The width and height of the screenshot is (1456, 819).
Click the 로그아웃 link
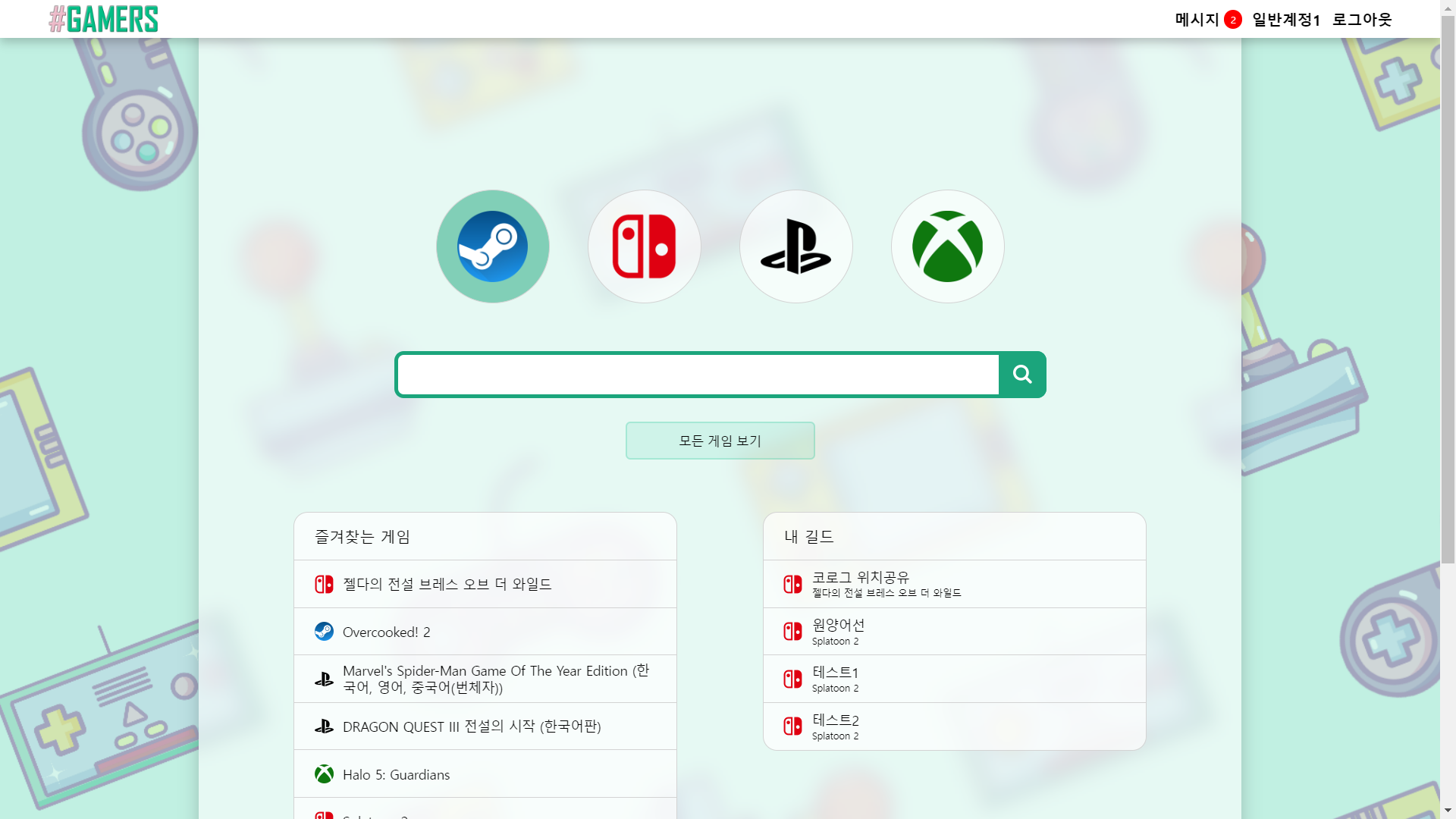[1363, 20]
